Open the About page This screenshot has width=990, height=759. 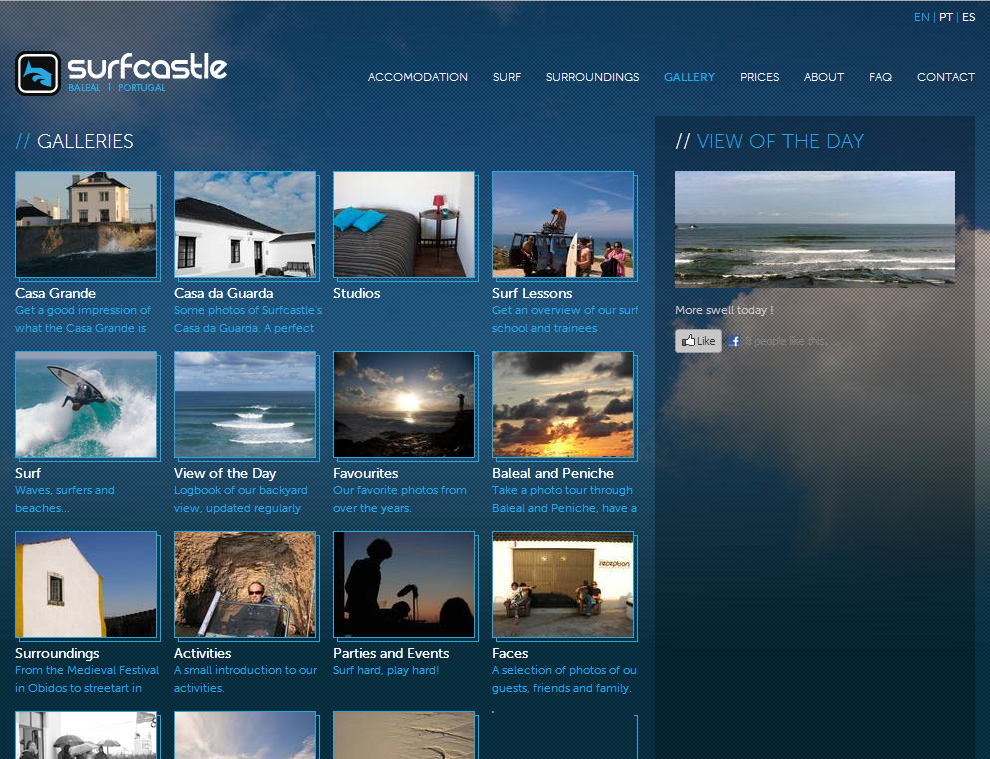click(x=824, y=77)
